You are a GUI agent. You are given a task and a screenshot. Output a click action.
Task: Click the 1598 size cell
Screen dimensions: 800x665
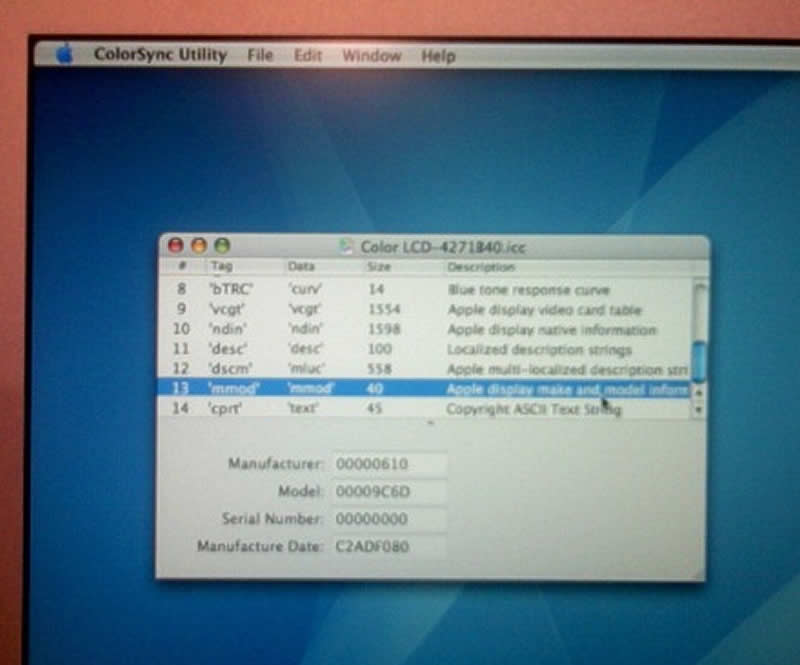click(x=384, y=329)
